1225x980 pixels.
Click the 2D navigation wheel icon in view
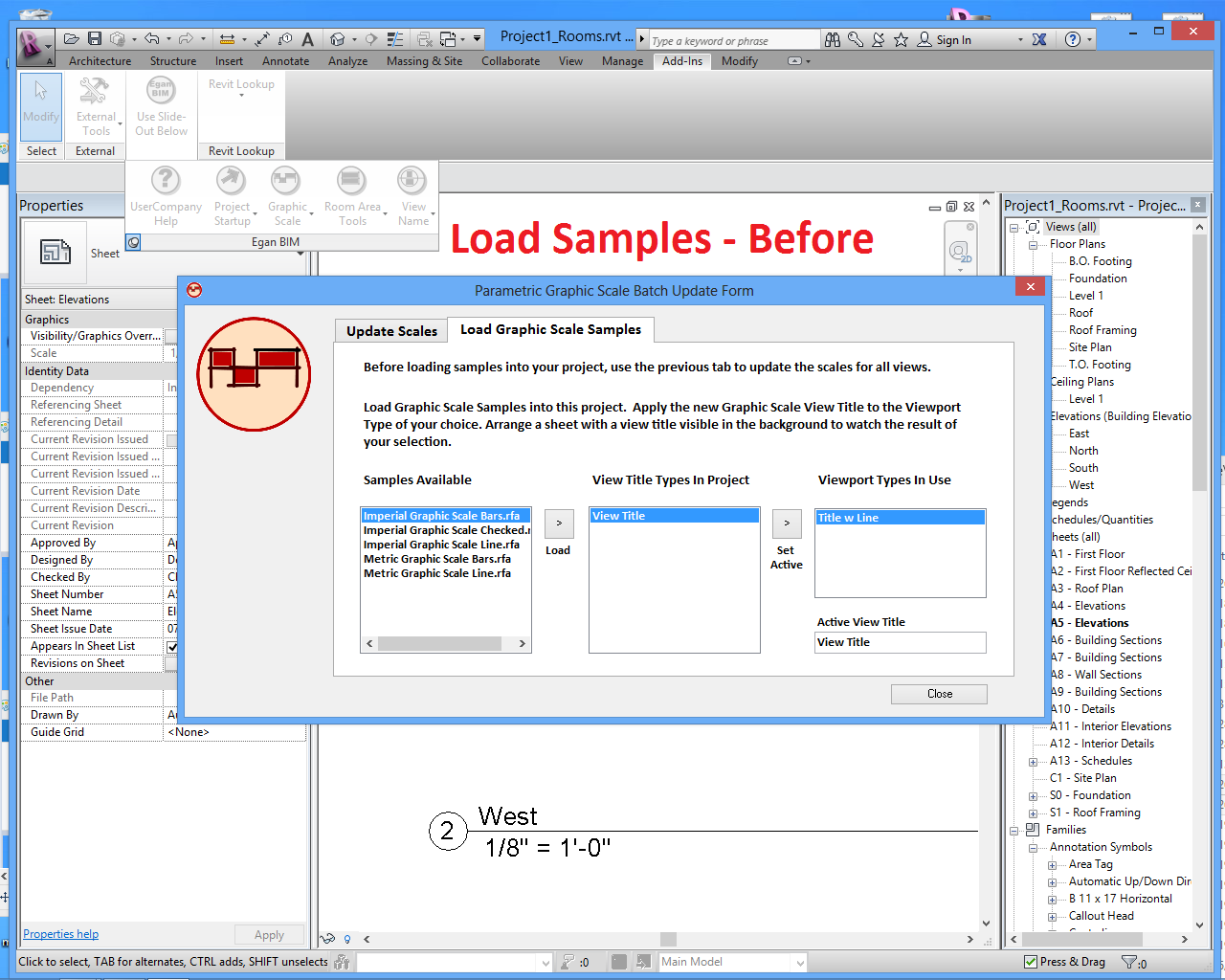tap(959, 252)
